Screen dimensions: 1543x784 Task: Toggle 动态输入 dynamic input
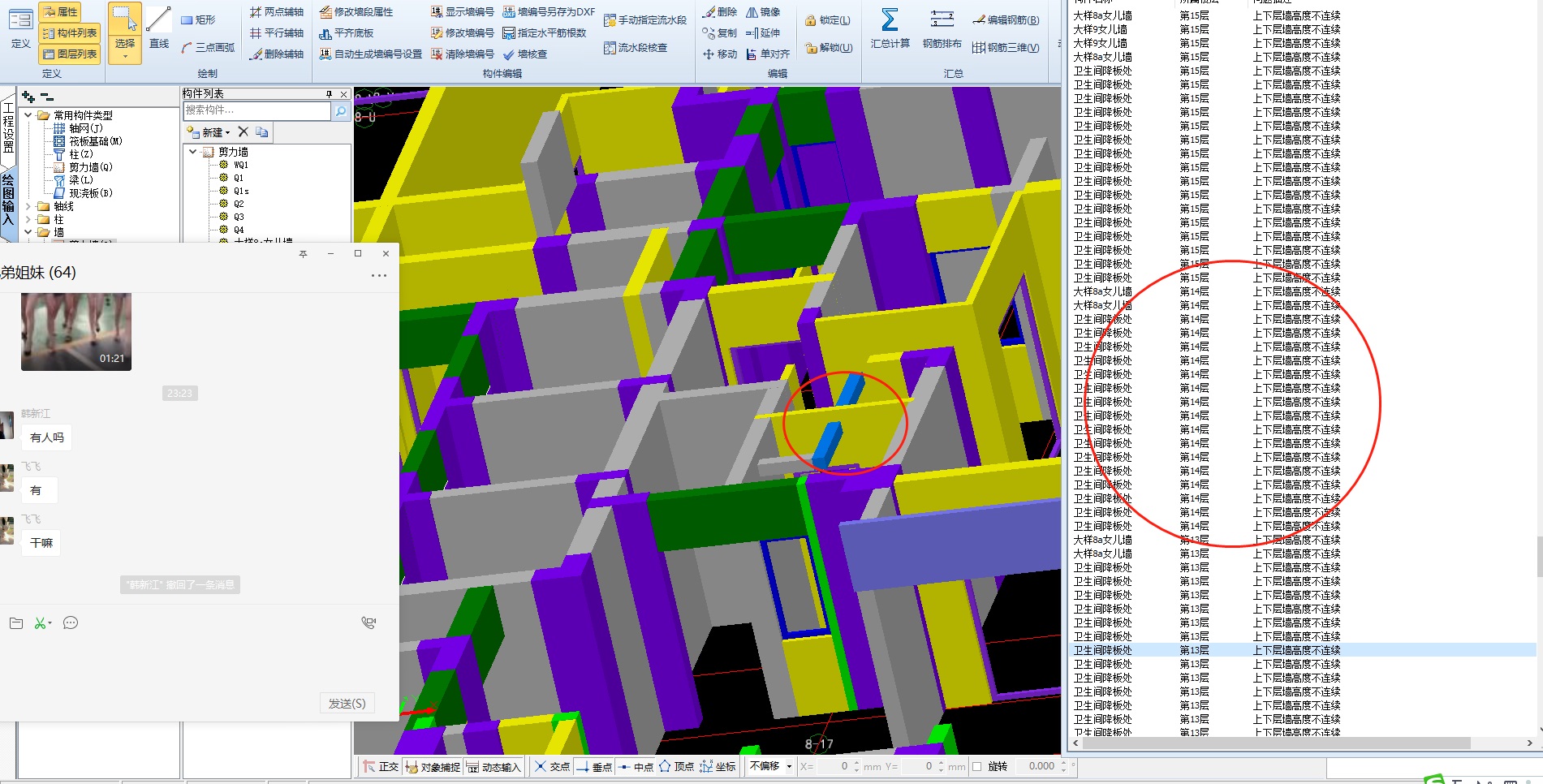(493, 766)
